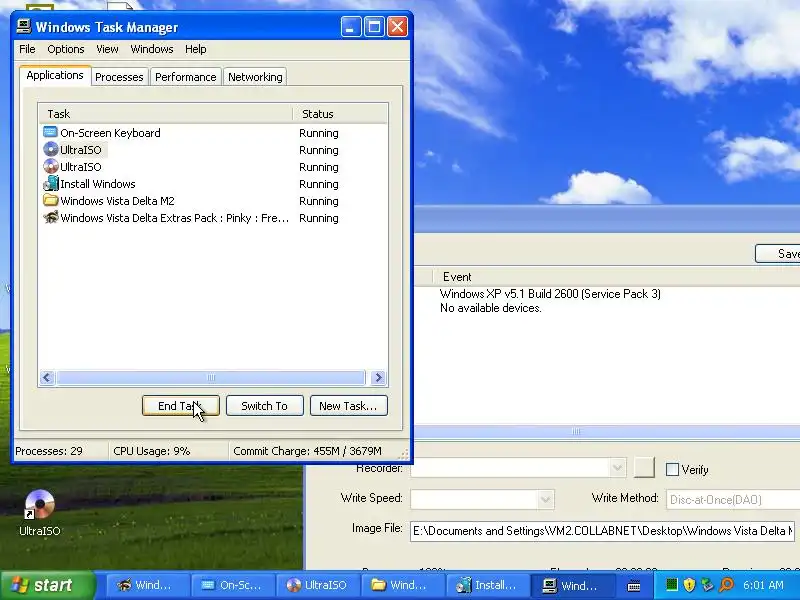
Task: Click Windows Vista Delta M2 folder icon
Action: point(51,201)
